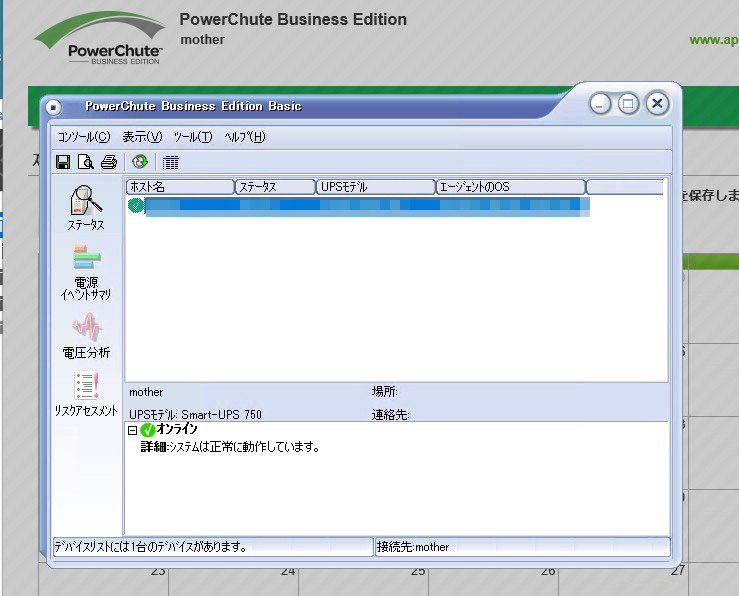The image size is (739, 596).
Task: Click the 接続先:mother status bar entry
Action: pyautogui.click(x=523, y=547)
